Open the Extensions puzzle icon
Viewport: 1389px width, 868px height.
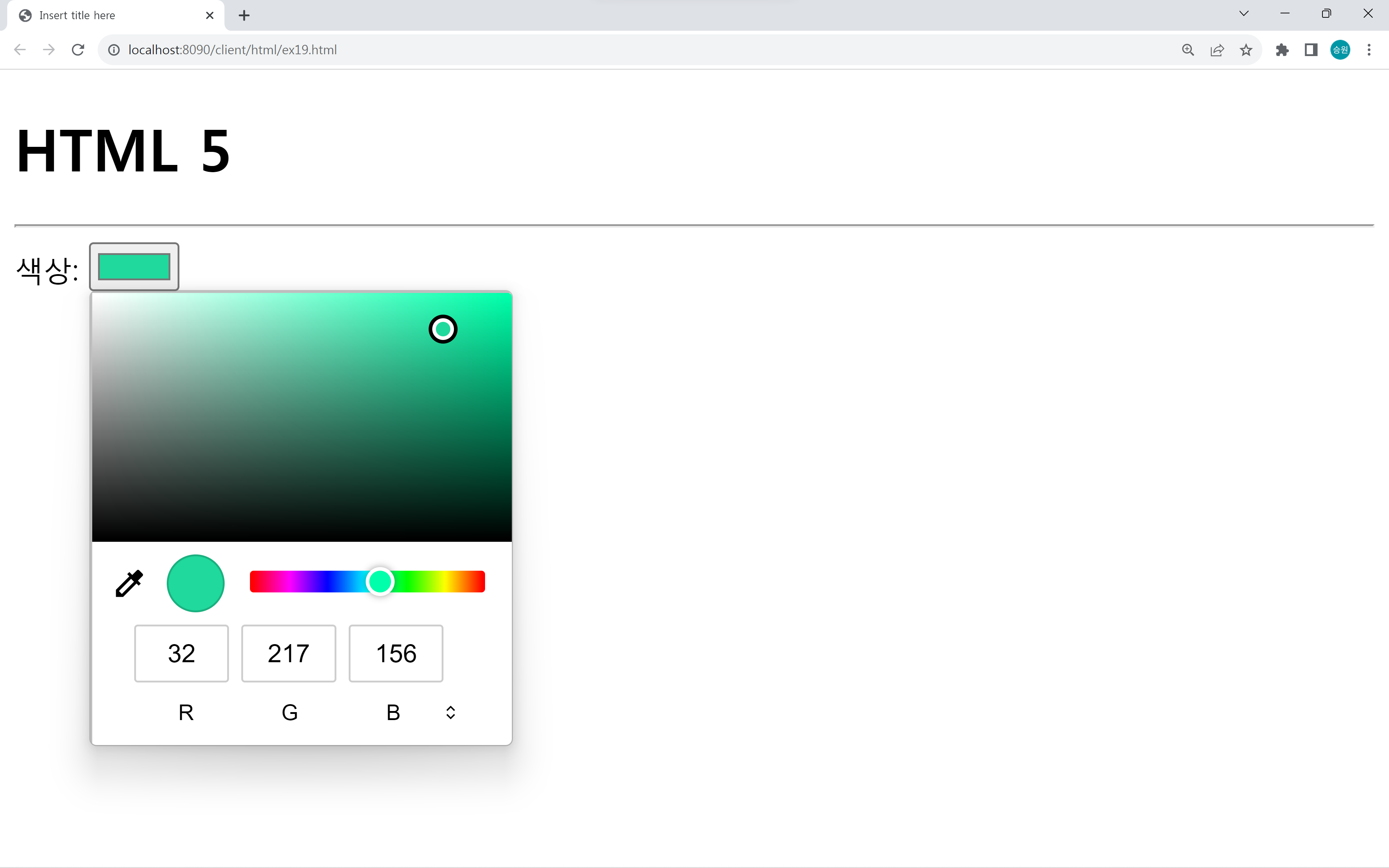[1282, 50]
